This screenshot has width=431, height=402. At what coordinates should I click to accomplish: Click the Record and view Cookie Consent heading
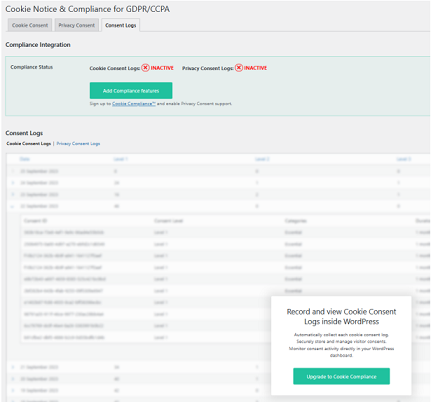point(341,316)
